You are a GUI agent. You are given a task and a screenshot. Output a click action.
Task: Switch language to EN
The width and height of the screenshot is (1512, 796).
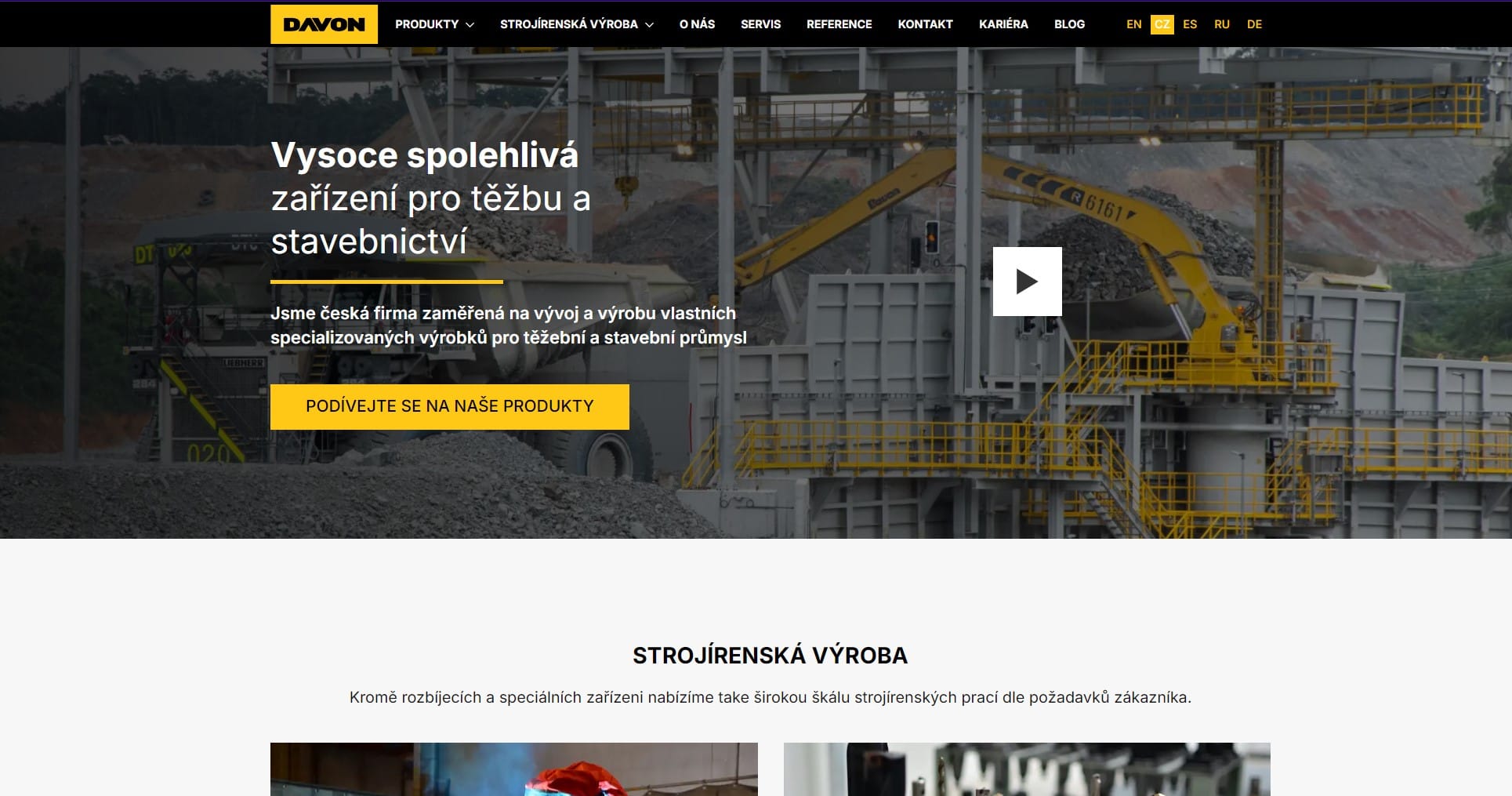point(1133,24)
